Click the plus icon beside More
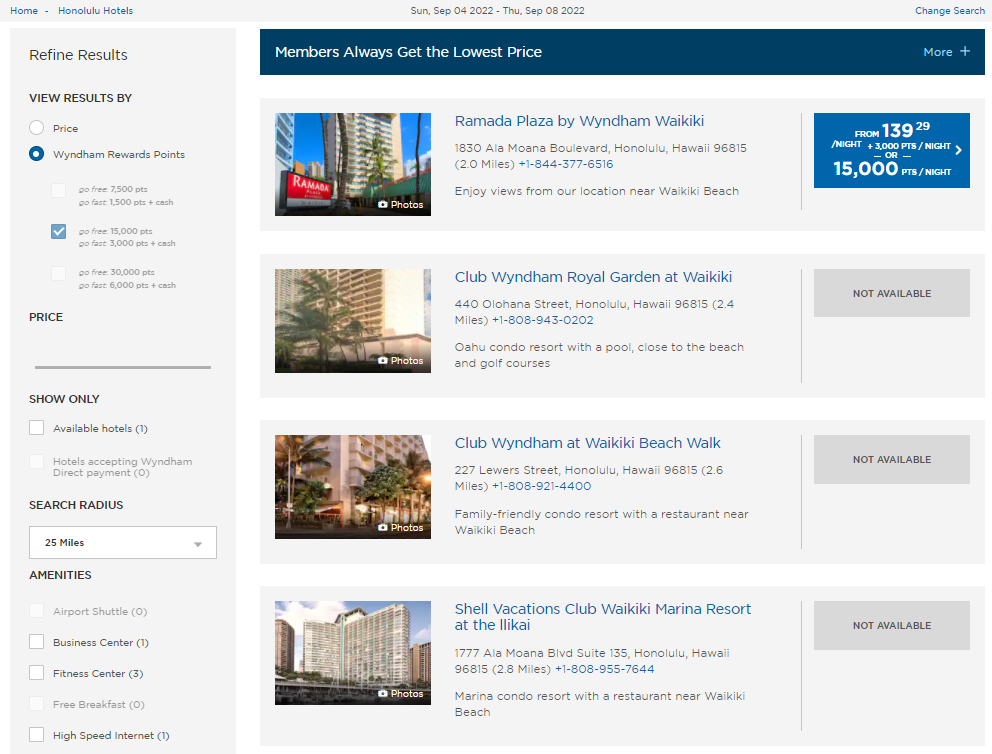This screenshot has width=992, height=754. (965, 51)
